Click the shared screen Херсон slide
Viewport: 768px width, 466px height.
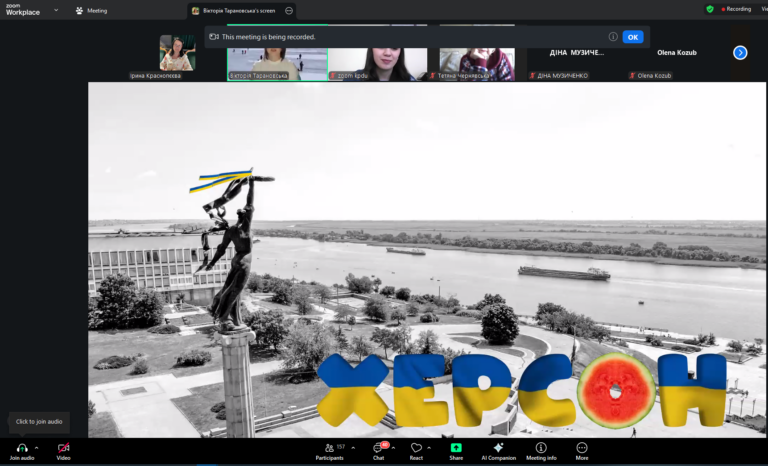[x=427, y=260]
